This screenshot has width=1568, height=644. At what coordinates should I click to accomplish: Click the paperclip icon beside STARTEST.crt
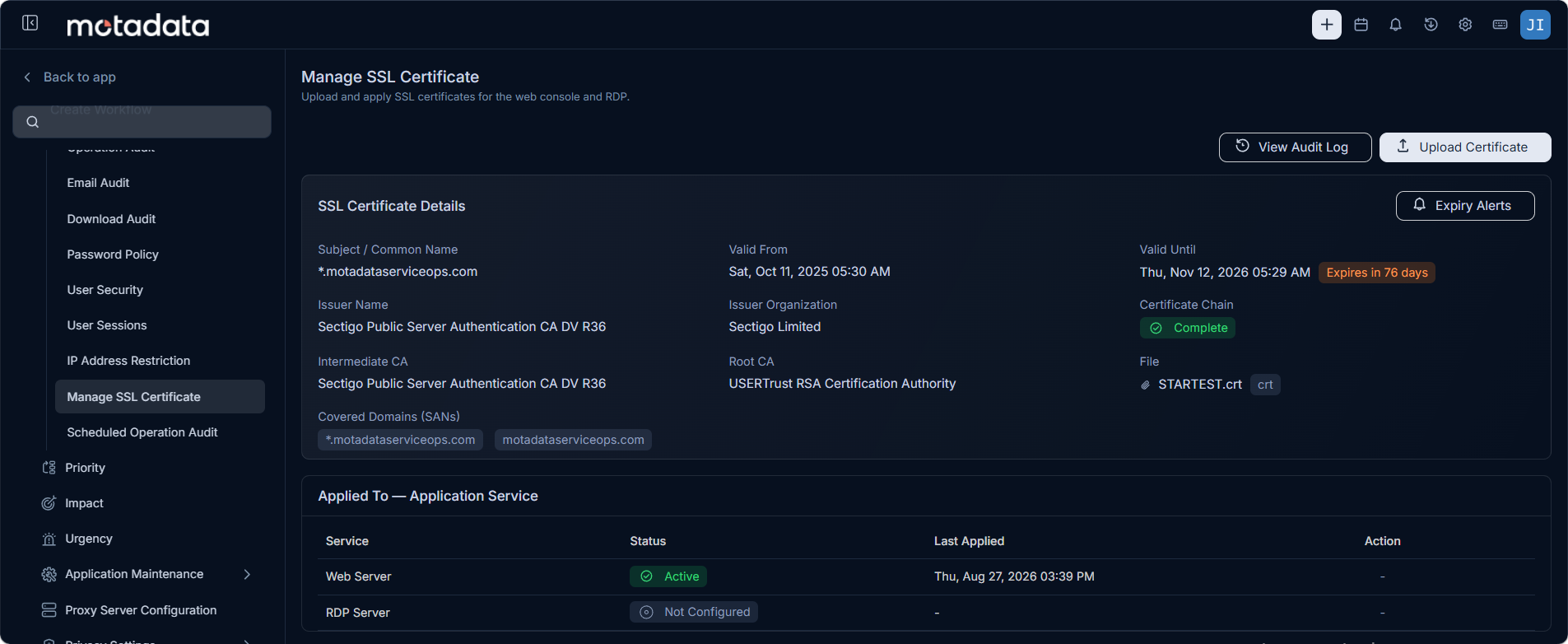[x=1145, y=385]
